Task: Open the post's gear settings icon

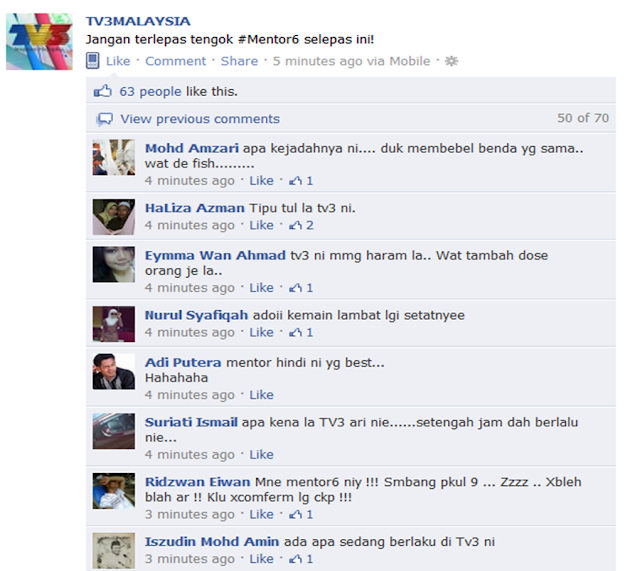Action: tap(451, 61)
